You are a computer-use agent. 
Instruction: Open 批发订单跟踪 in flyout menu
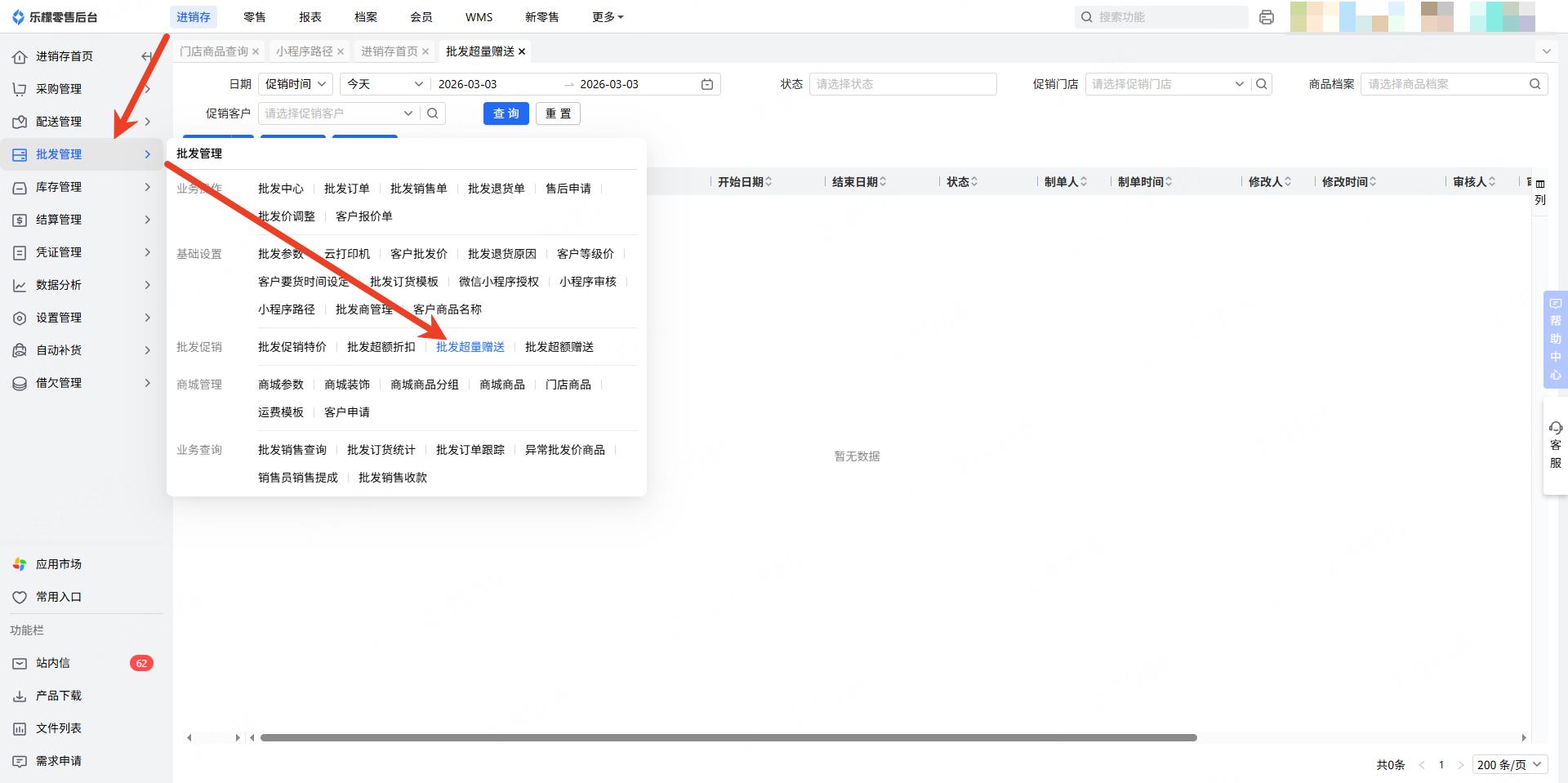point(470,450)
